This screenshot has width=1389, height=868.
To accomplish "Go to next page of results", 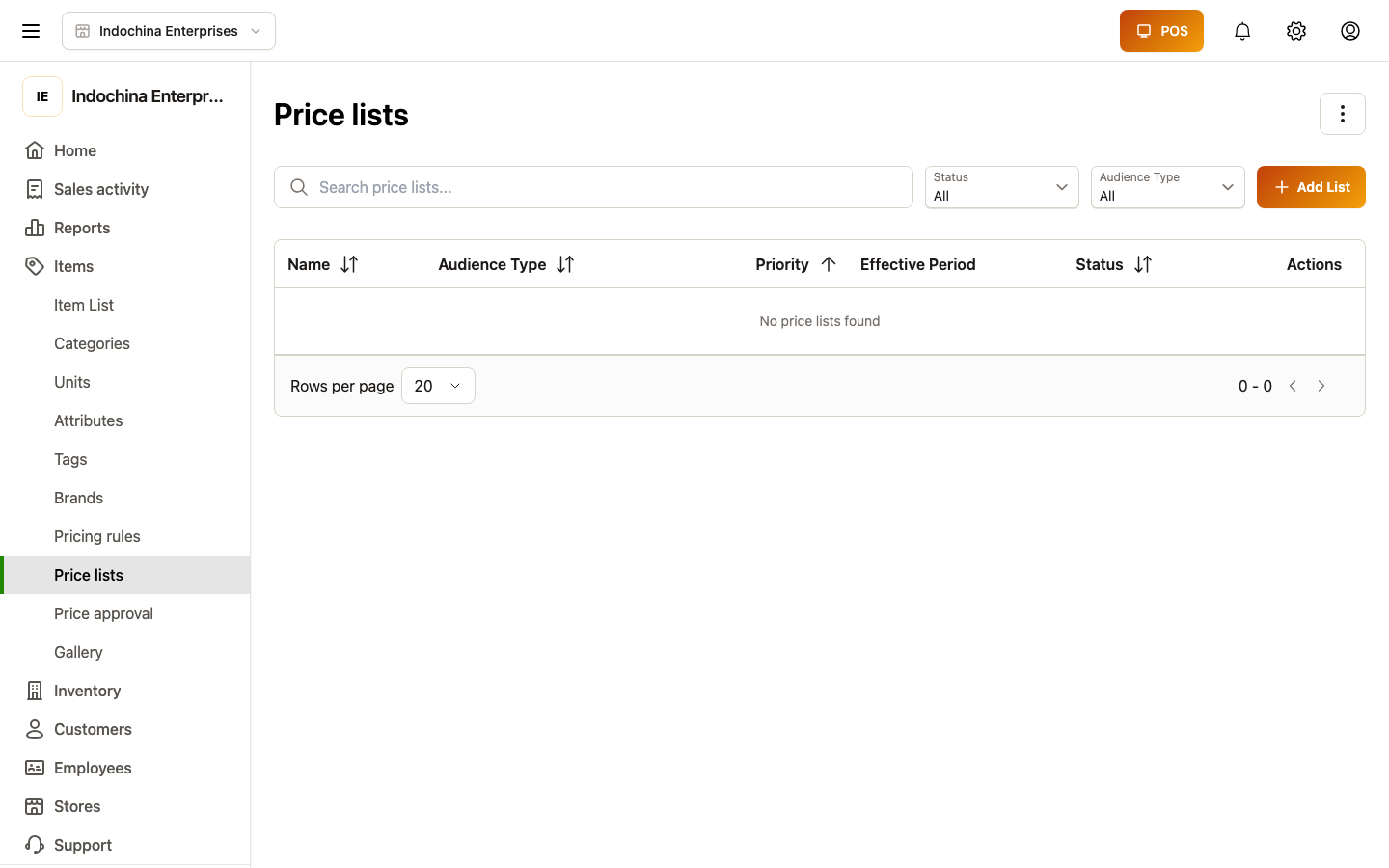I will point(1321,386).
